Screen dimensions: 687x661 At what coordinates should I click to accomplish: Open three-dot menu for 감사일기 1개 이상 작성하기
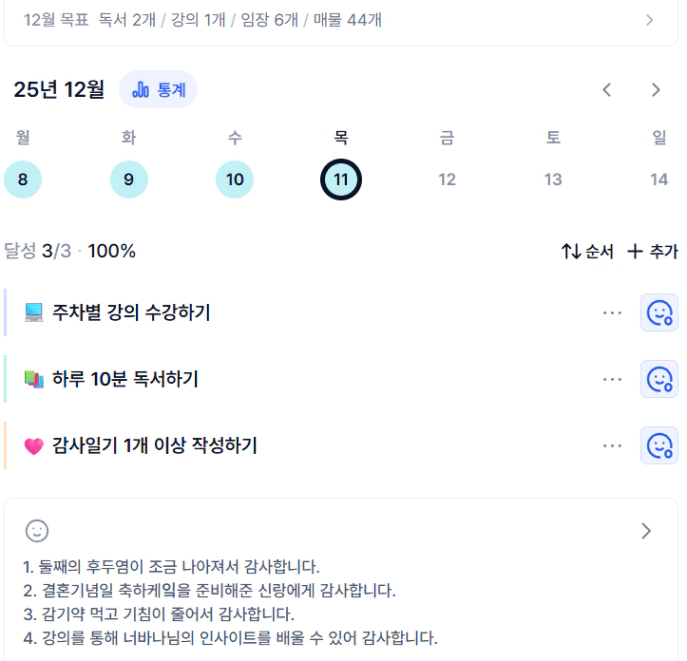(x=612, y=445)
